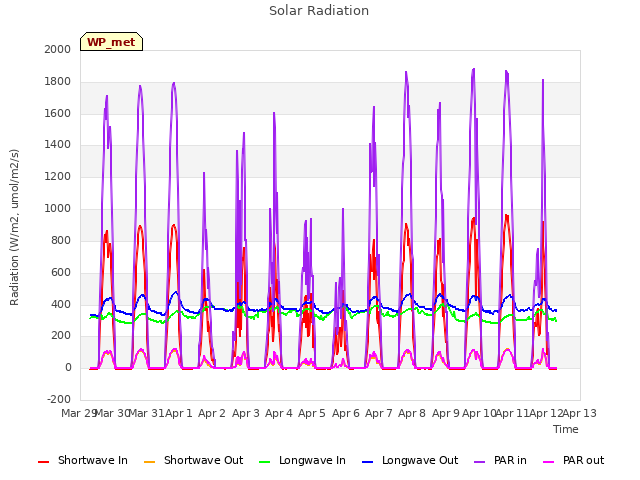Viewport: 640px width, 480px height.
Task: Click the WP_met label box
Action: (111, 42)
